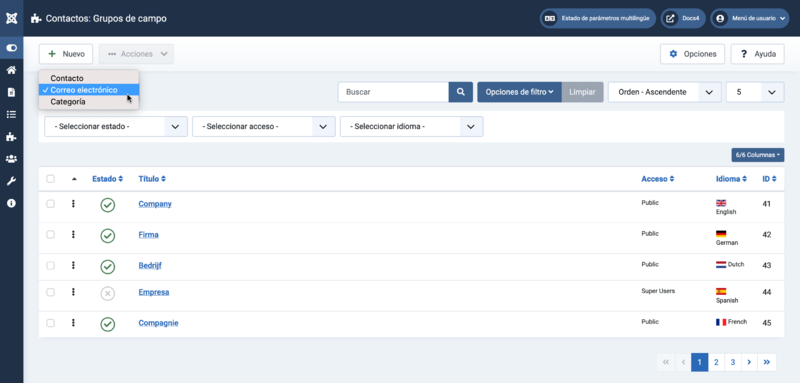The image size is (800, 383).
Task: Click the Spanish flag icon
Action: coord(721,292)
